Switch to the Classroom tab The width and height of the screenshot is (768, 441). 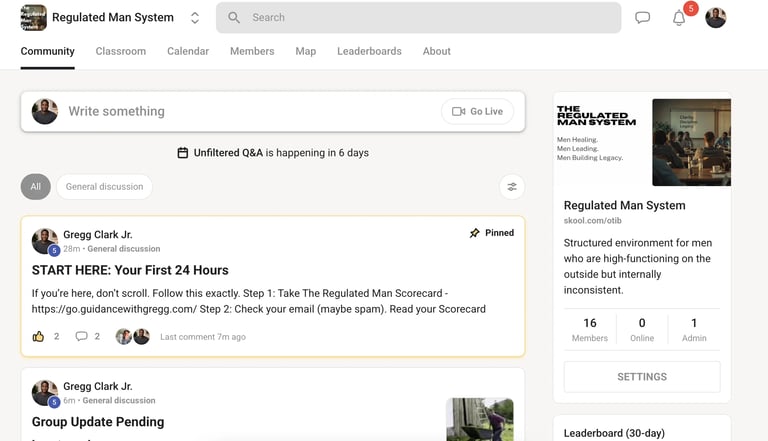point(120,51)
